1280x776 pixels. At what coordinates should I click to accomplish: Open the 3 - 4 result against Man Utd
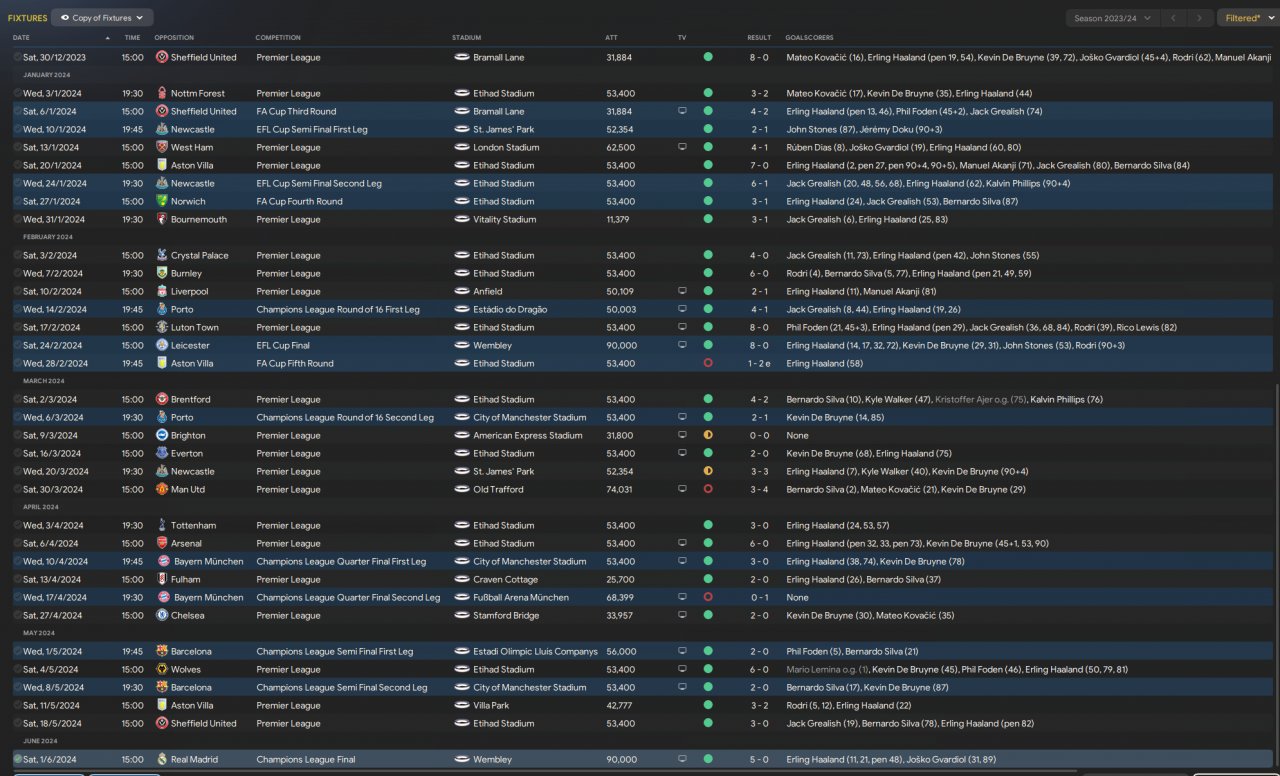click(x=759, y=489)
